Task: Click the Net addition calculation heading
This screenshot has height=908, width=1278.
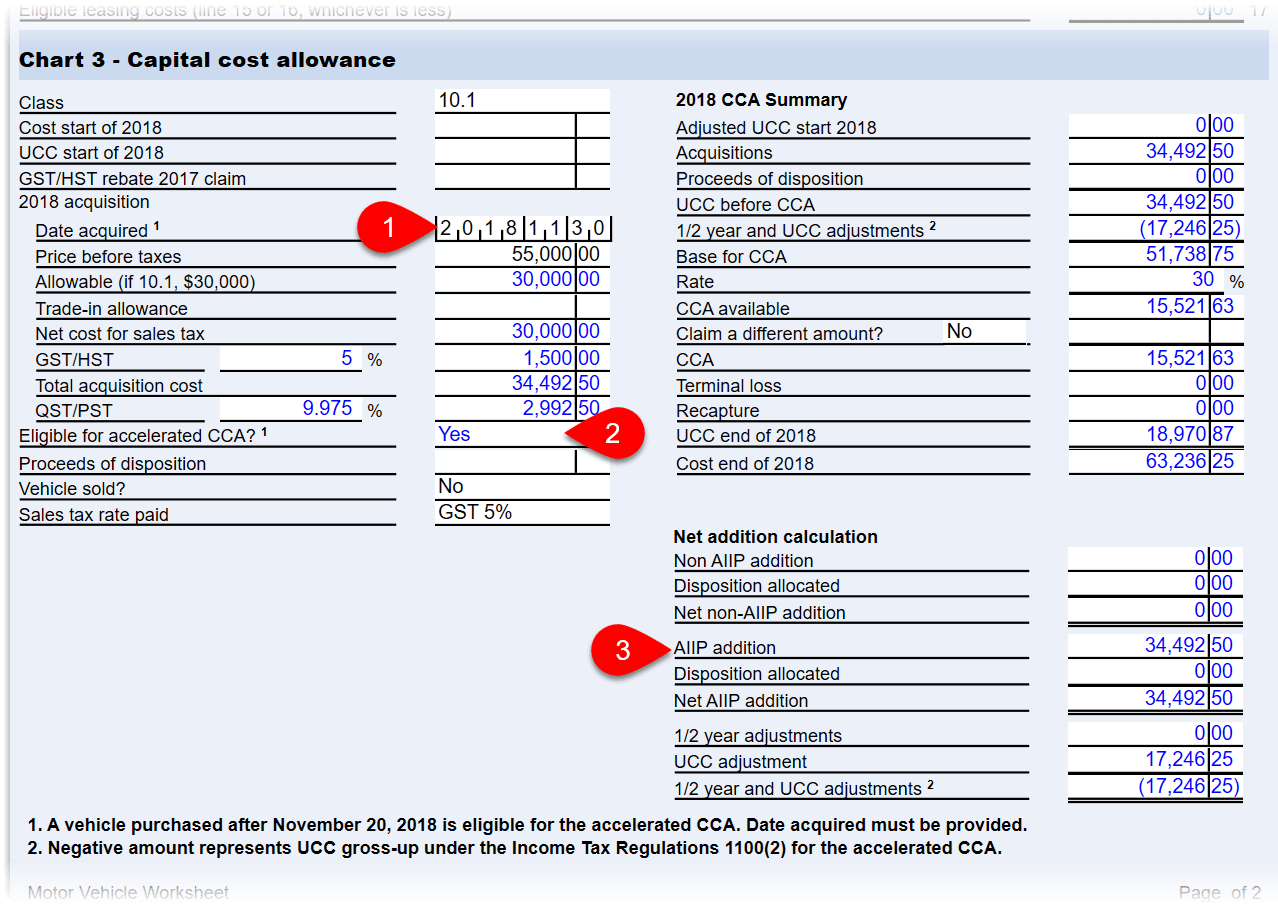Action: coord(776,537)
